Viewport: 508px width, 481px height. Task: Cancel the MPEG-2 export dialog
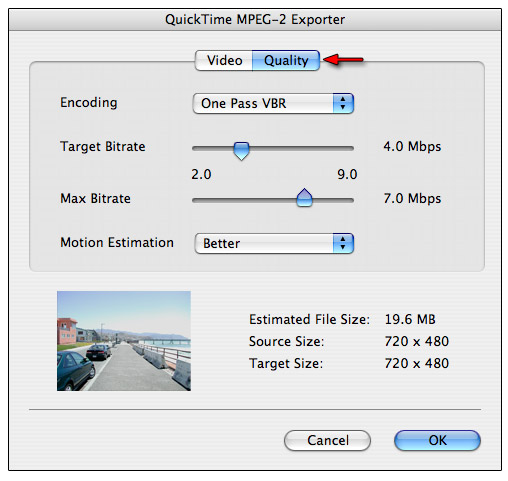coord(327,440)
